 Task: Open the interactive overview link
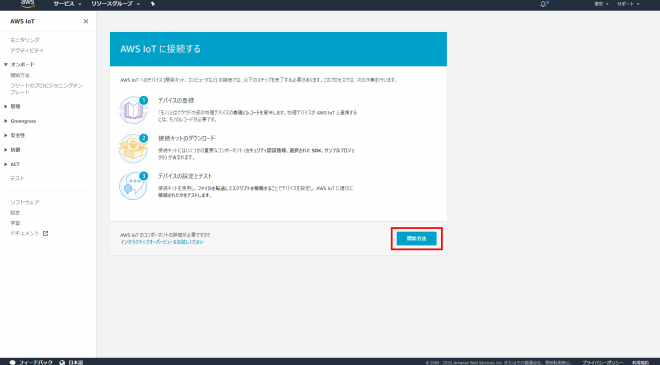coord(162,242)
